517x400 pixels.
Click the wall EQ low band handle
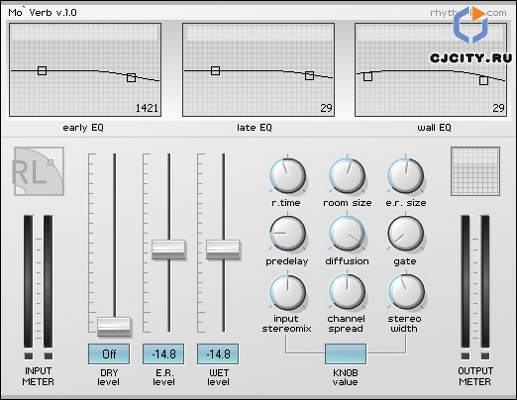click(368, 76)
